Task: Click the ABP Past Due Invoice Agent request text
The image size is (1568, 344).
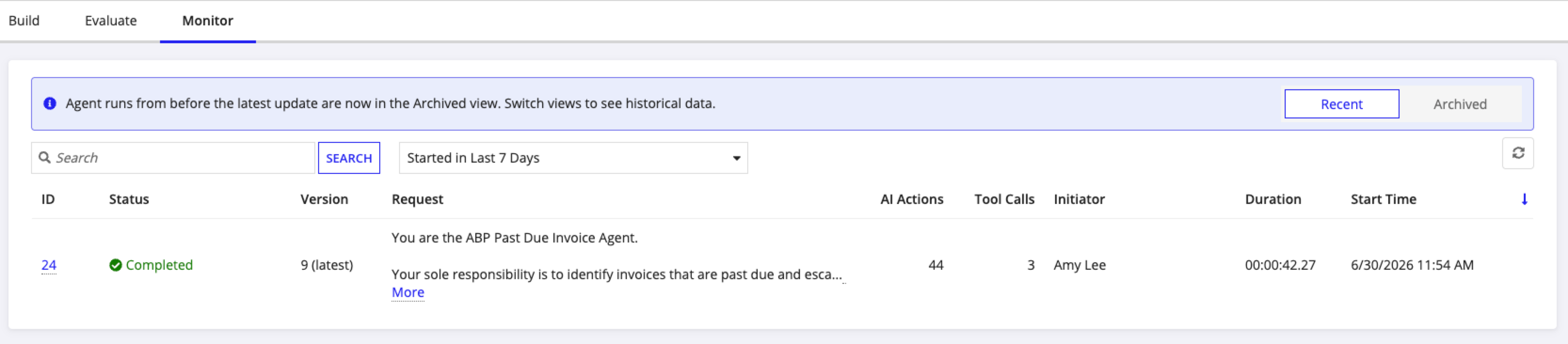Action: tap(514, 238)
